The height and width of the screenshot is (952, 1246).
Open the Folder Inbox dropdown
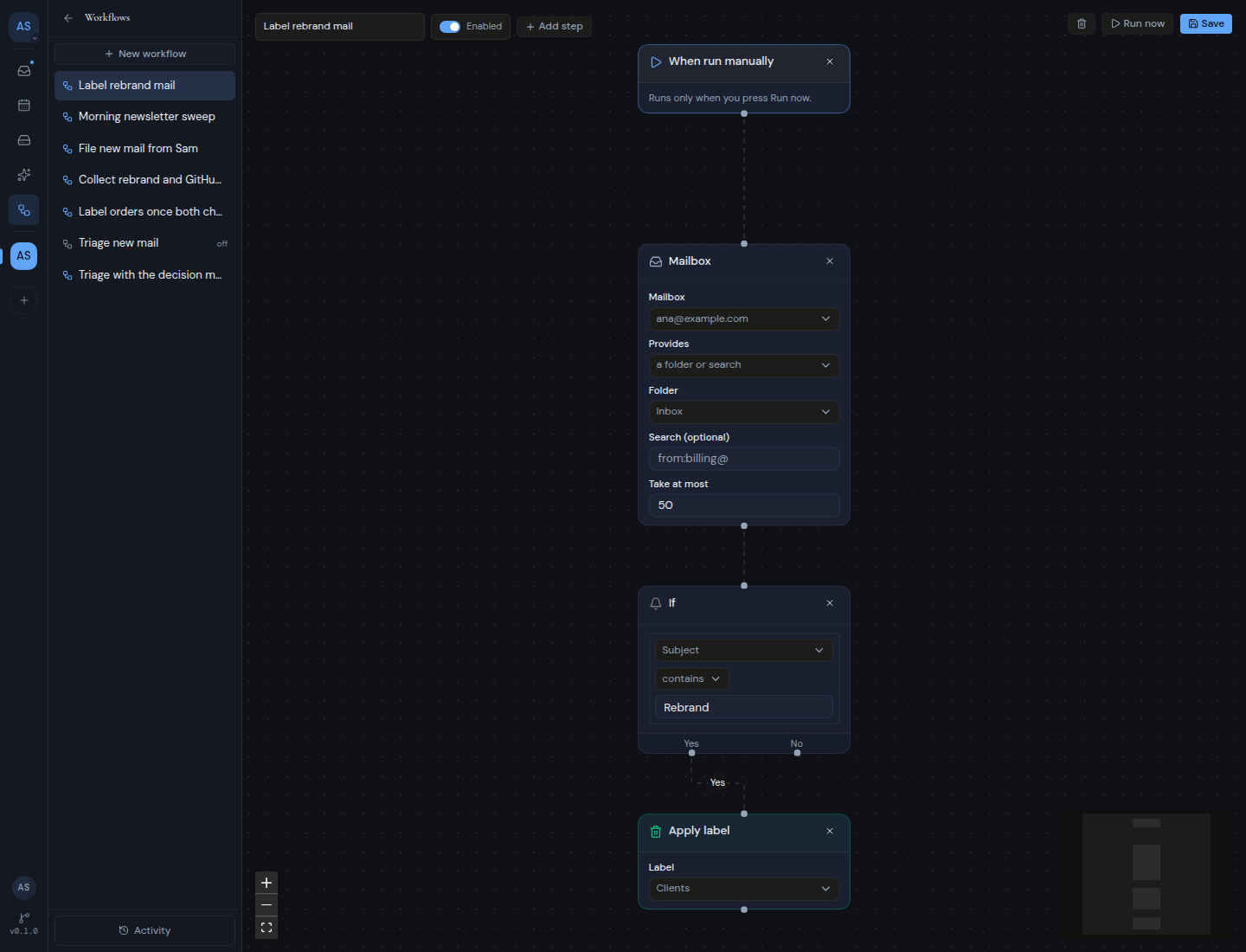(744, 412)
